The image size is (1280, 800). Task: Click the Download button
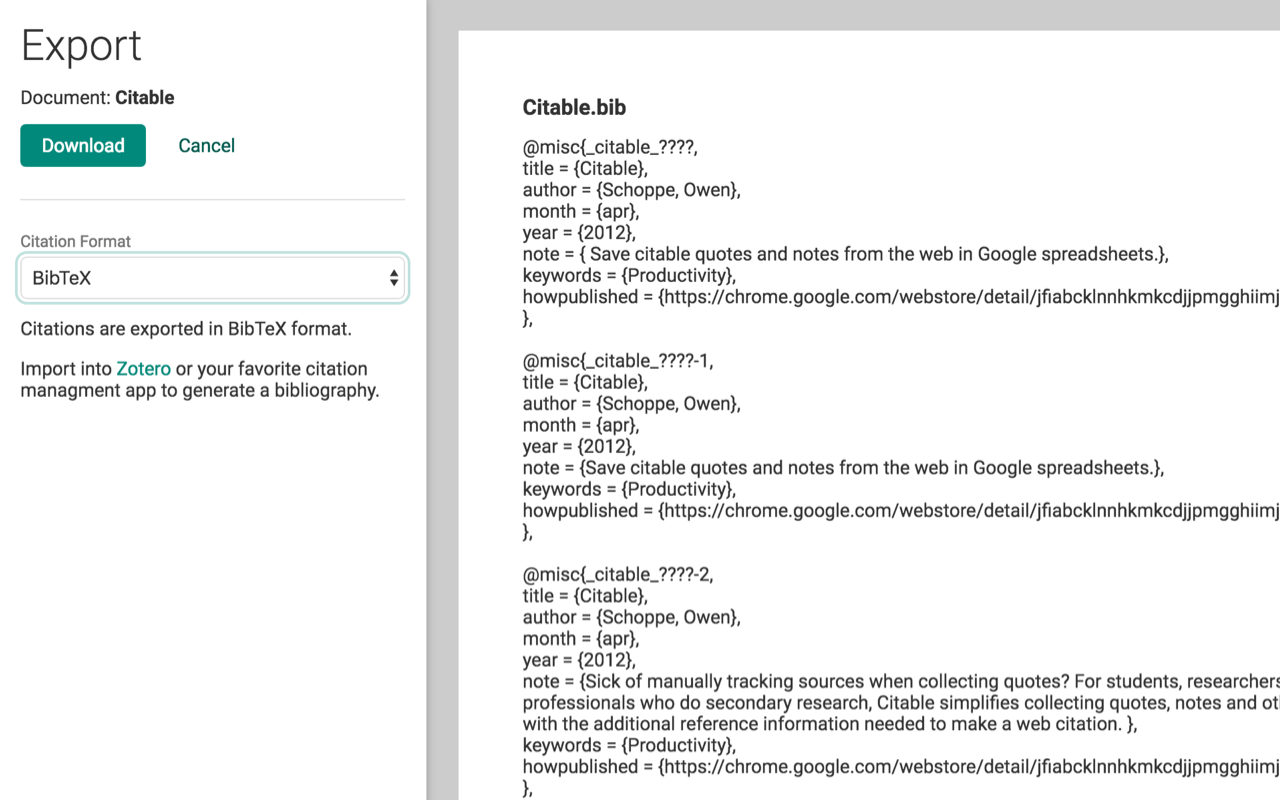coord(83,145)
